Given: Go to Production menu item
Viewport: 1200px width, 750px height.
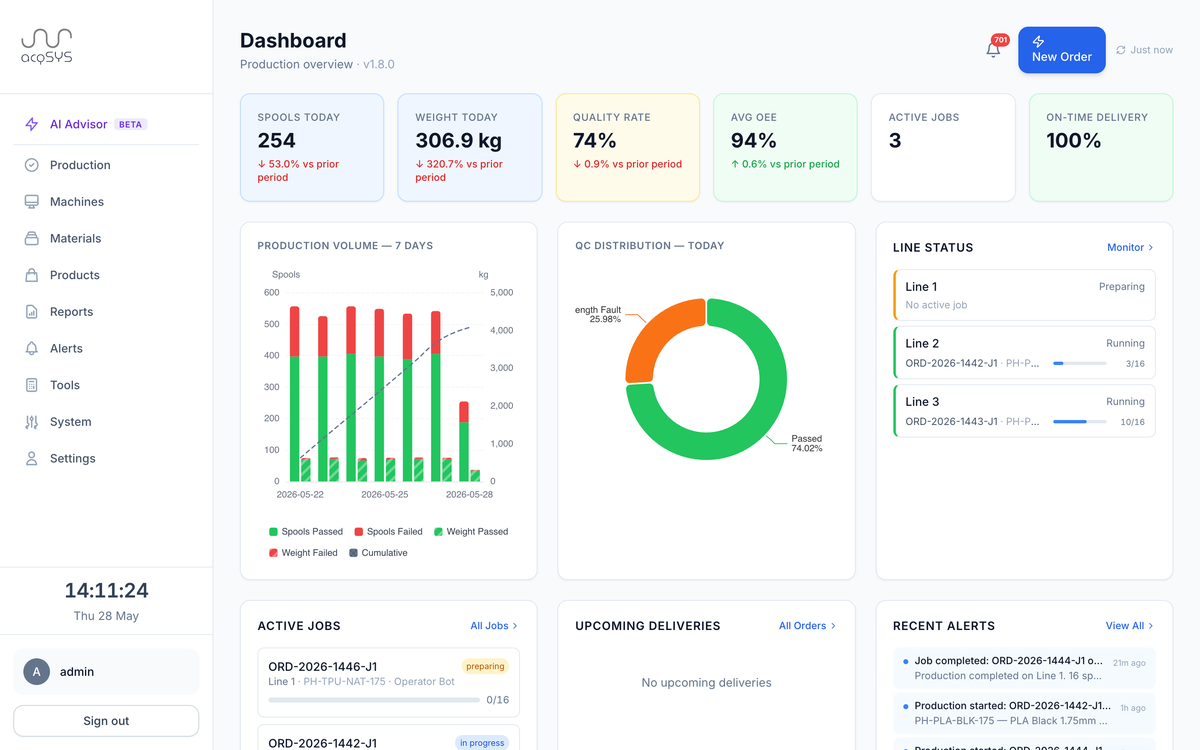Looking at the screenshot, I should click(106, 165).
